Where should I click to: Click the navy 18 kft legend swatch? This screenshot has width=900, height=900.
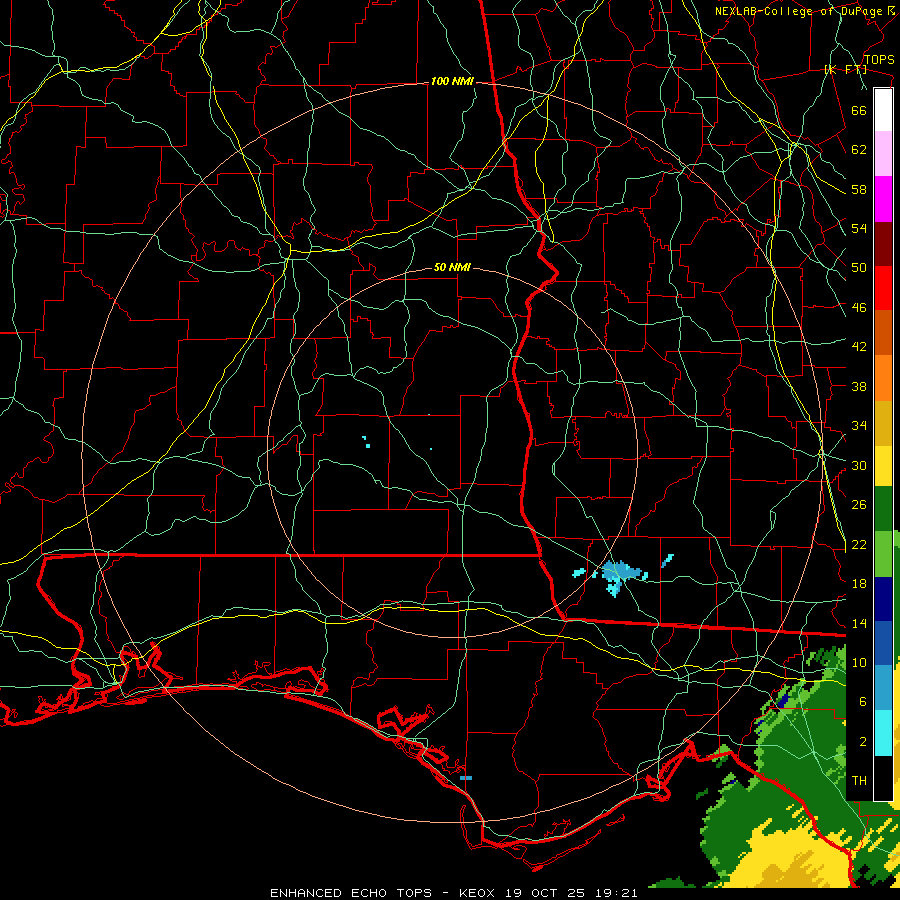tap(883, 599)
